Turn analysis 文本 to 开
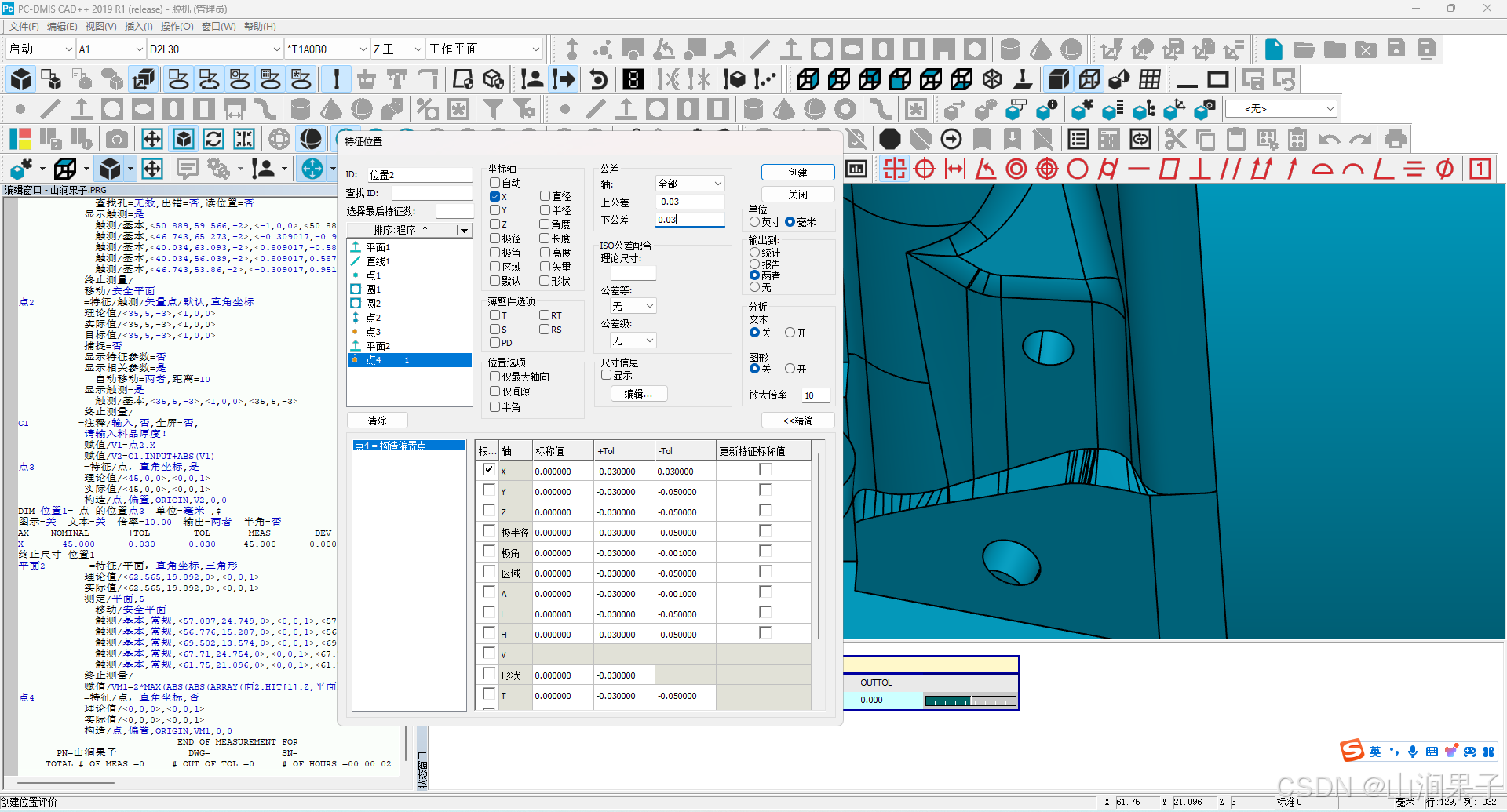The height and width of the screenshot is (812, 1507). click(790, 333)
